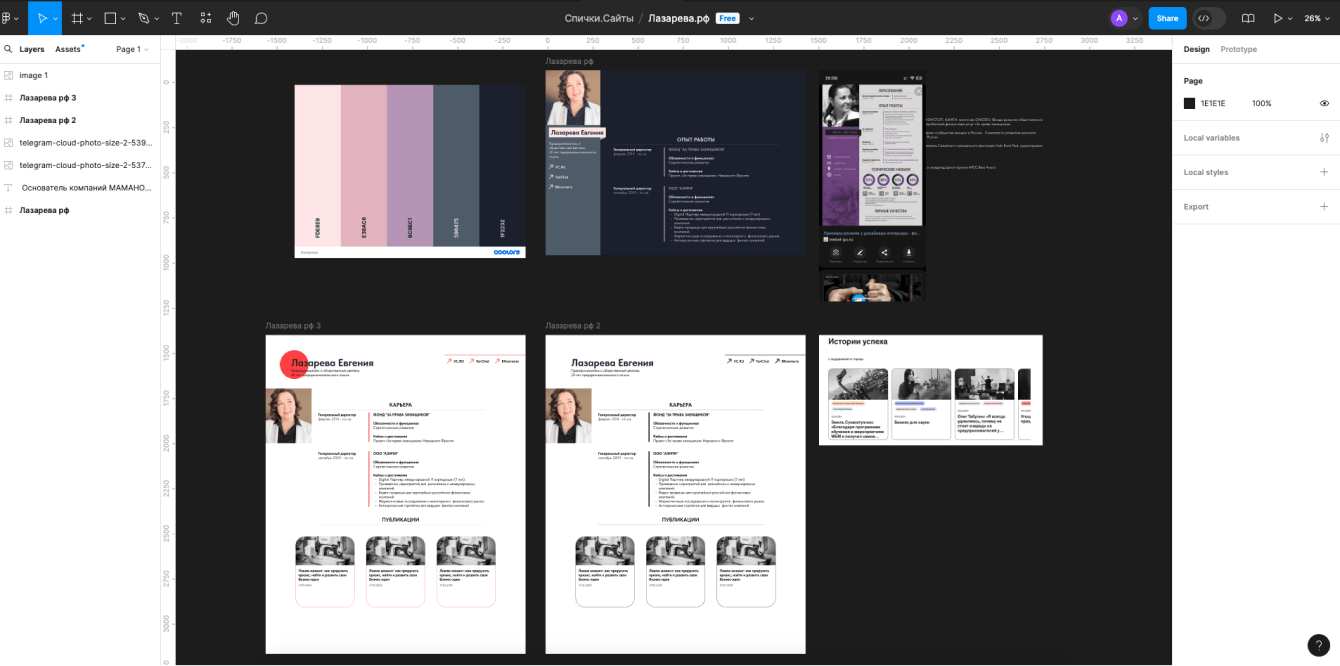The width and height of the screenshot is (1340, 666).
Task: Open the Page 1 dropdown
Action: coord(132,49)
